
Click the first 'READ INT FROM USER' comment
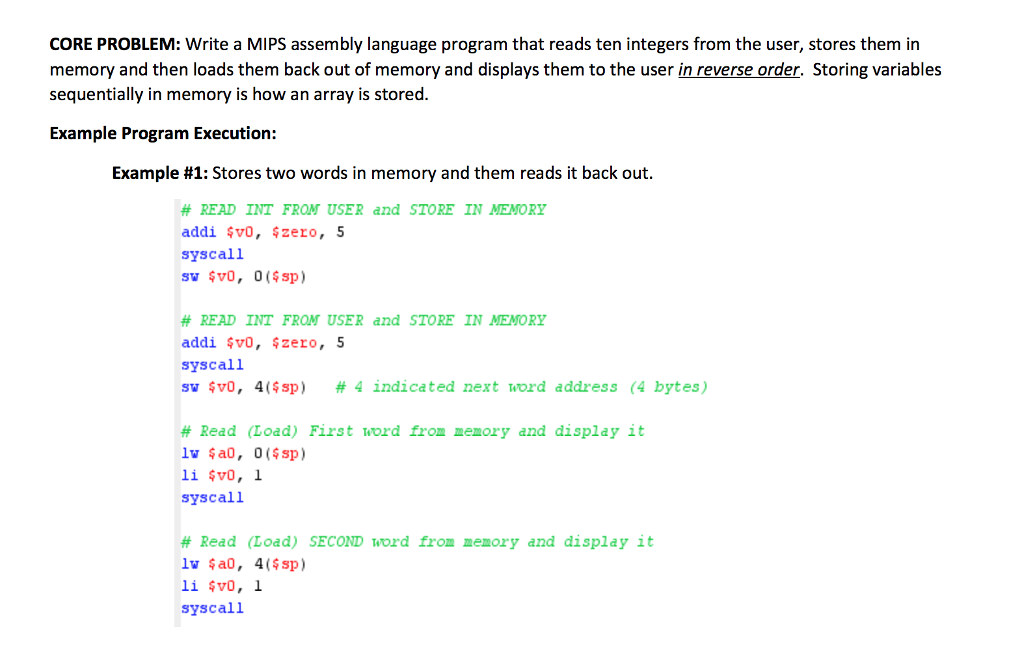[x=362, y=209]
